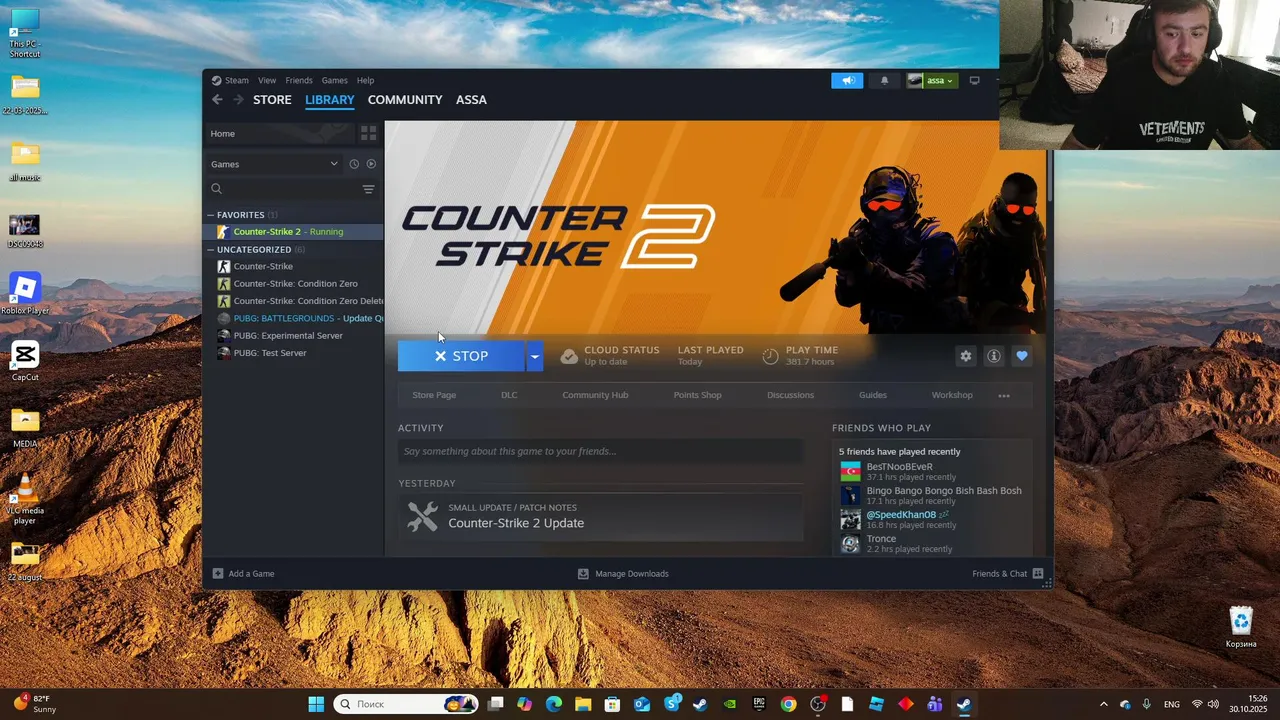
Task: Open game info icon
Action: click(x=994, y=356)
